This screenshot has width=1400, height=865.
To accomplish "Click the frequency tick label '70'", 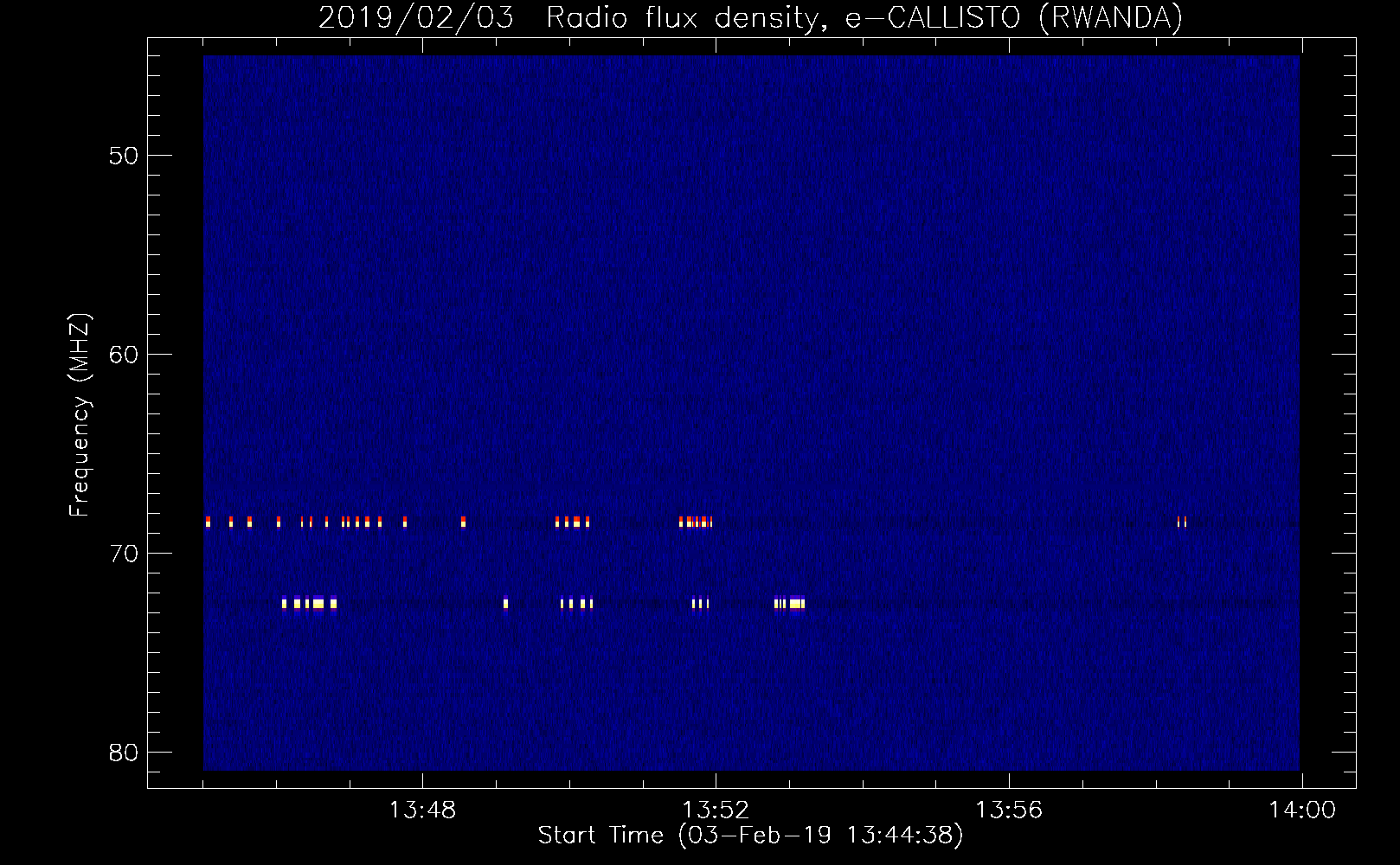I will 123,554.
